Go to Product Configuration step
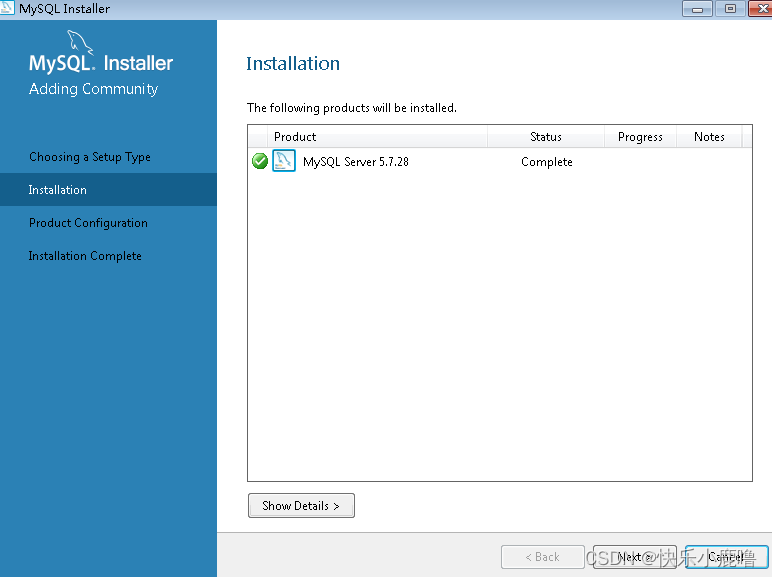Image resolution: width=772 pixels, height=577 pixels. pyautogui.click(x=88, y=223)
